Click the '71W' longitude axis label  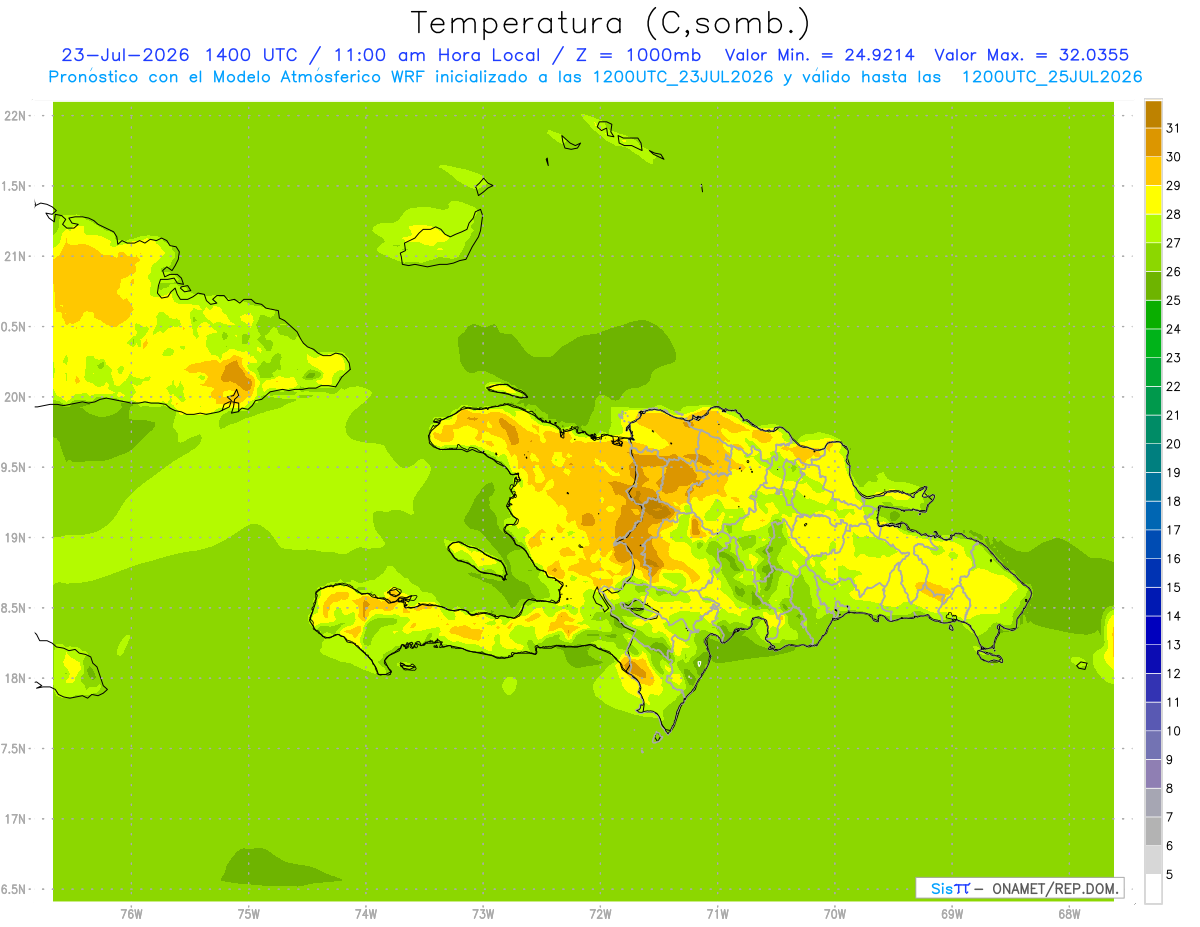tap(717, 914)
